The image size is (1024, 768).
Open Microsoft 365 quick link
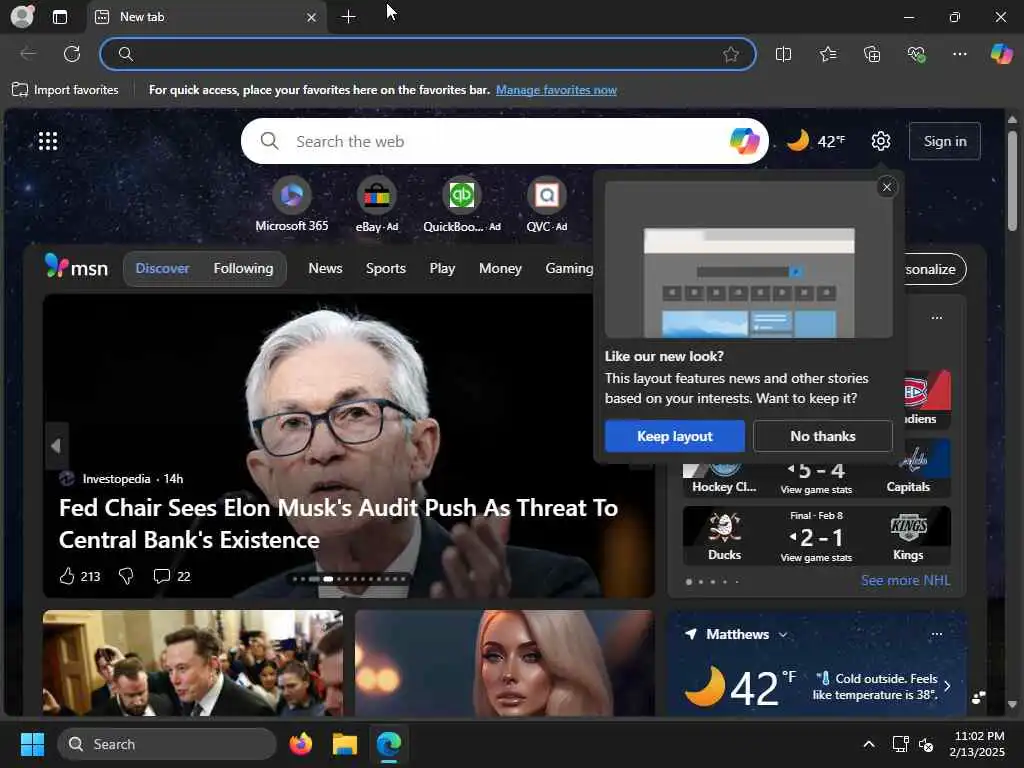click(292, 204)
